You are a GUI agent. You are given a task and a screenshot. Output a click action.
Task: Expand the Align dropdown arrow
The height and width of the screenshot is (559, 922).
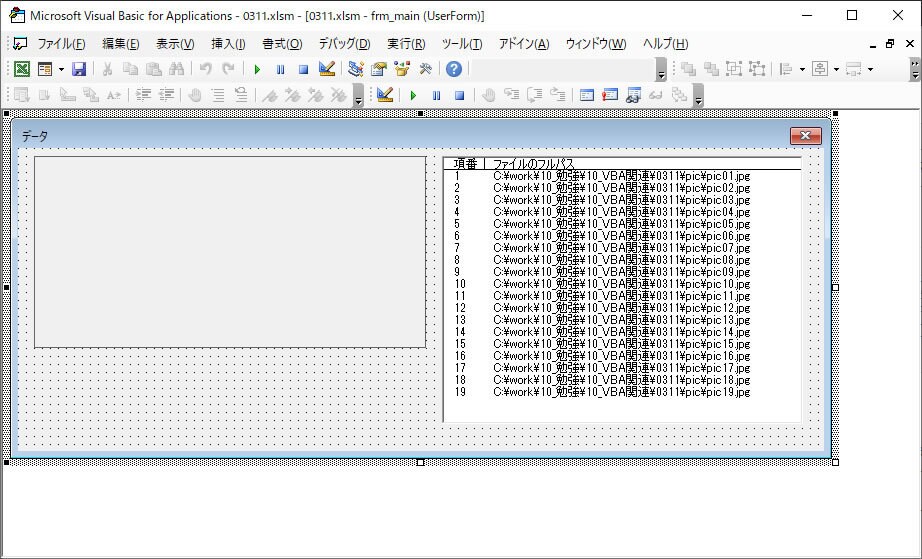tap(802, 69)
